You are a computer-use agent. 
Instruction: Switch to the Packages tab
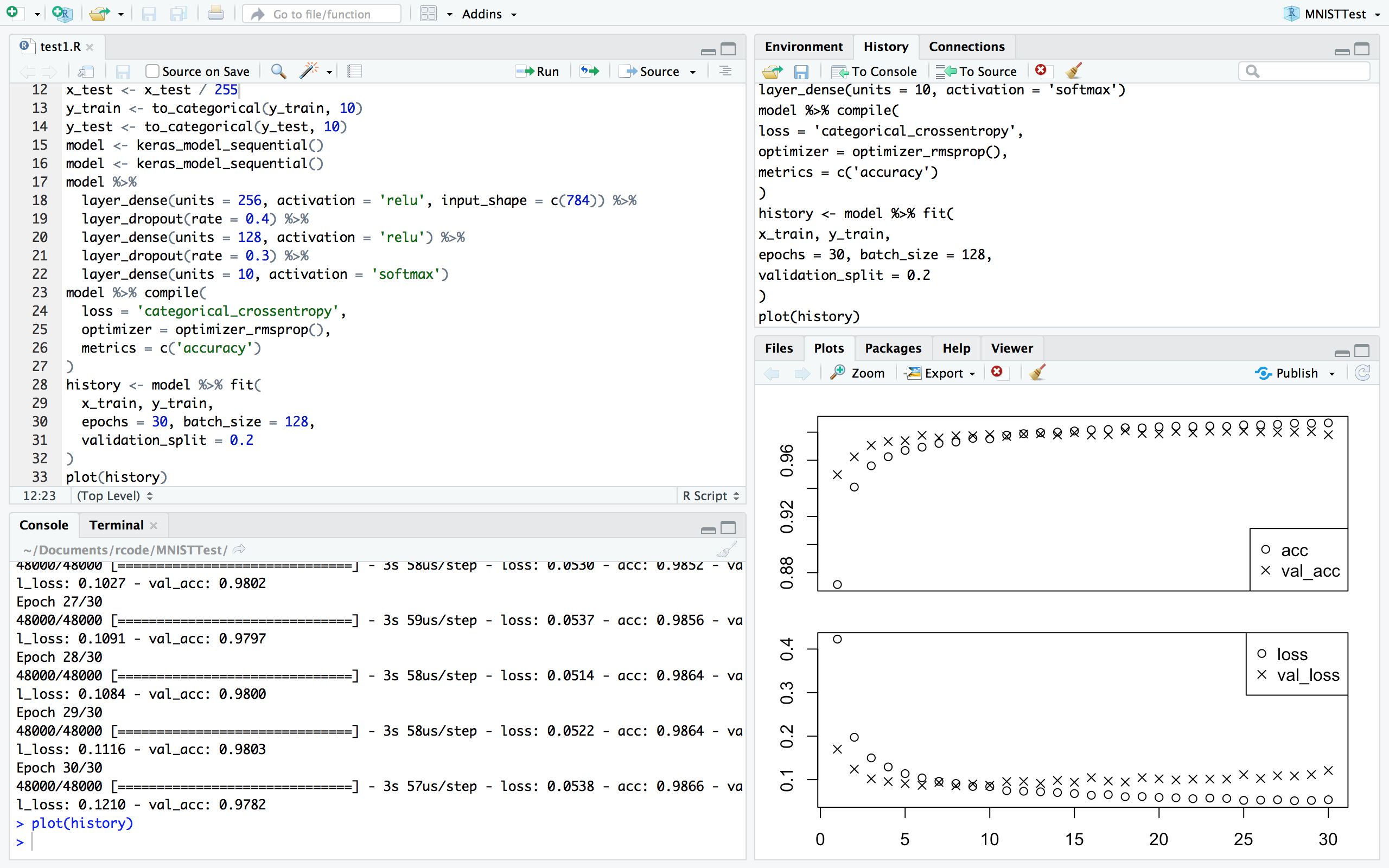[x=893, y=348]
